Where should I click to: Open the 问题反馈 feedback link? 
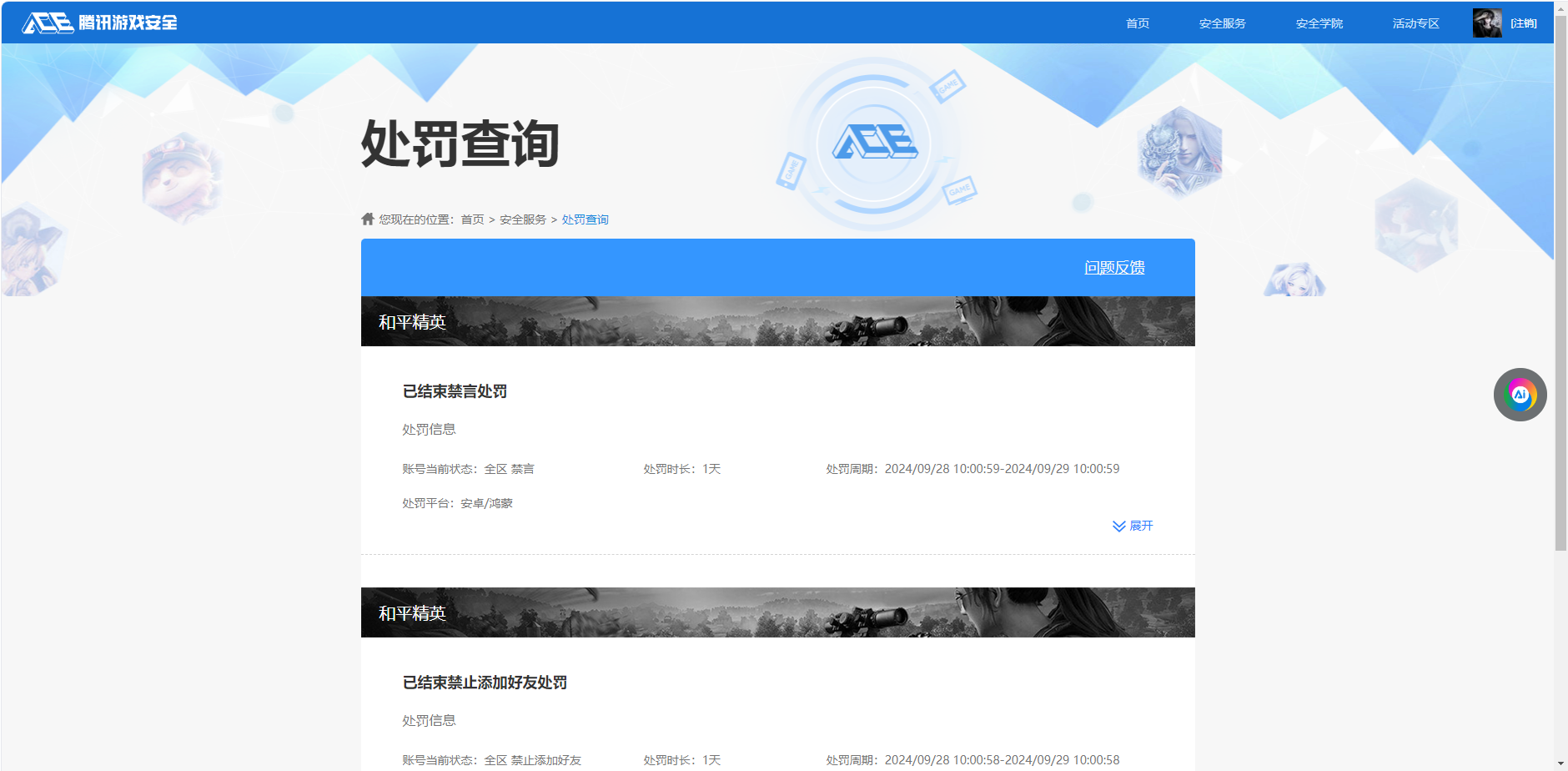(x=1114, y=268)
